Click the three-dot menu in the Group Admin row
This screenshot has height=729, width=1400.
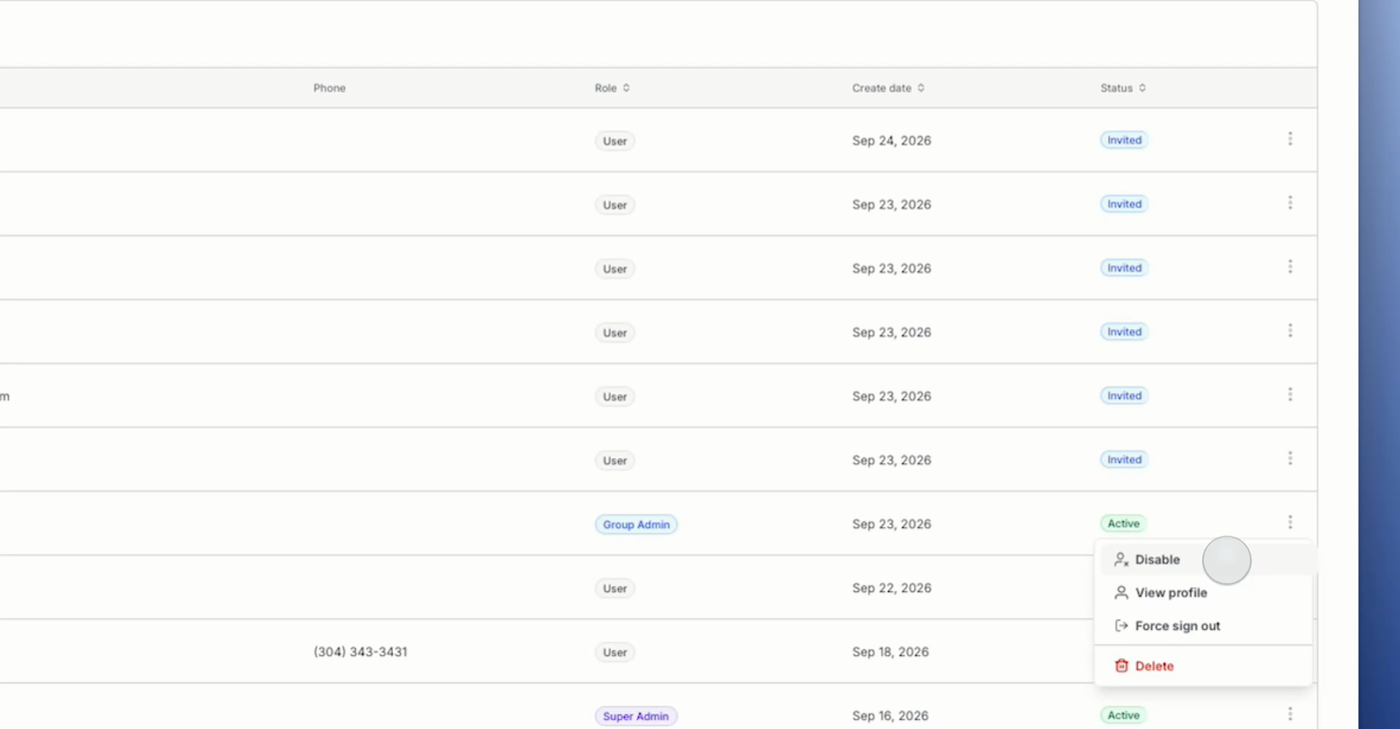[1290, 522]
